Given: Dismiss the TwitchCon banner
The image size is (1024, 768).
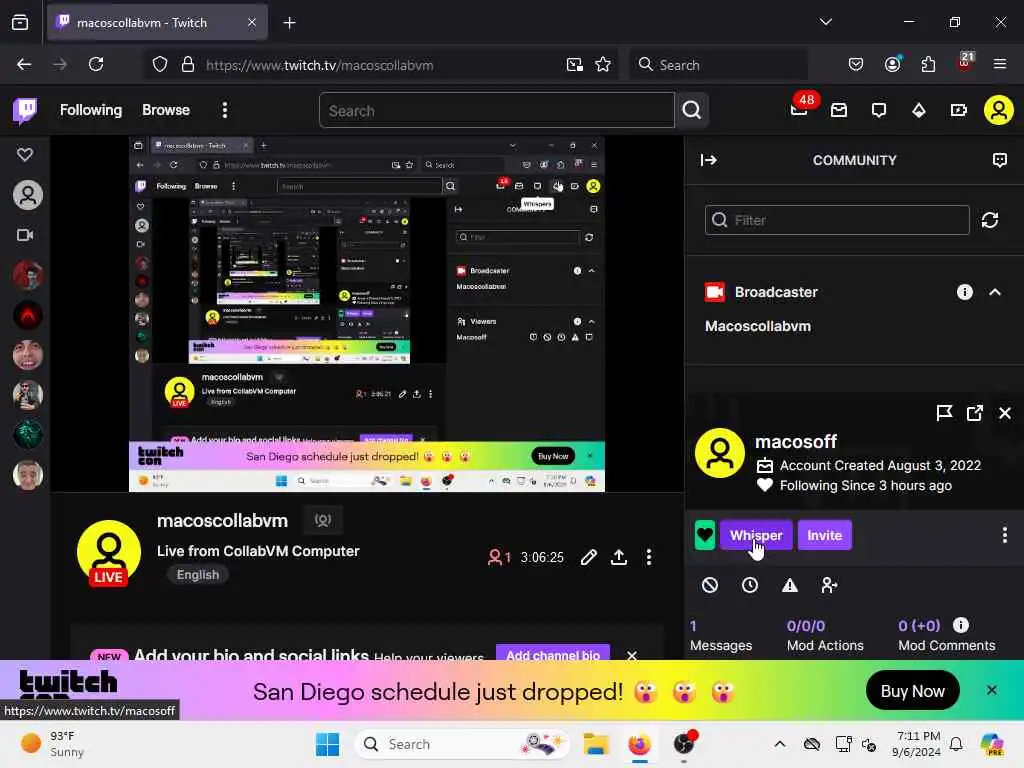Looking at the screenshot, I should 991,690.
